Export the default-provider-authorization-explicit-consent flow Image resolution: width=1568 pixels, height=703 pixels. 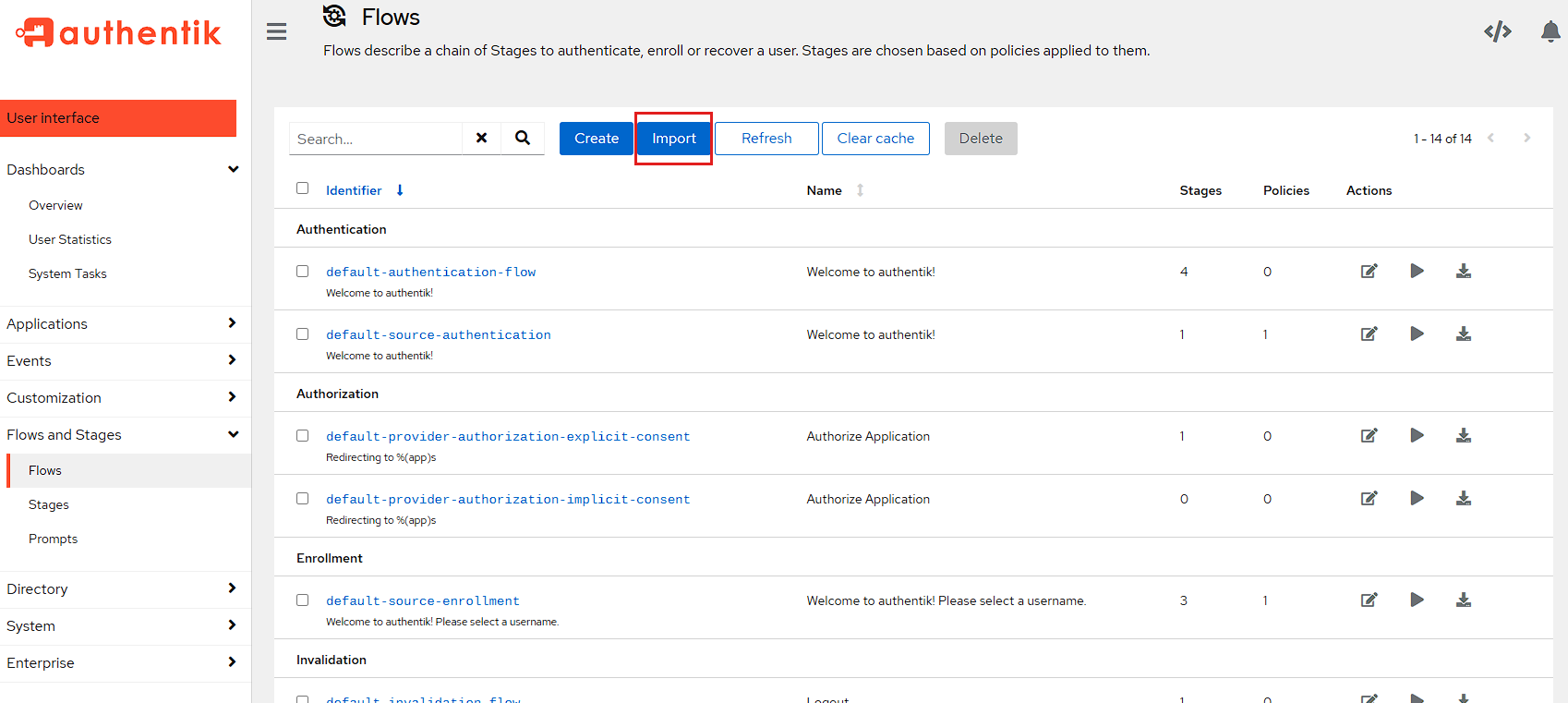click(1464, 436)
